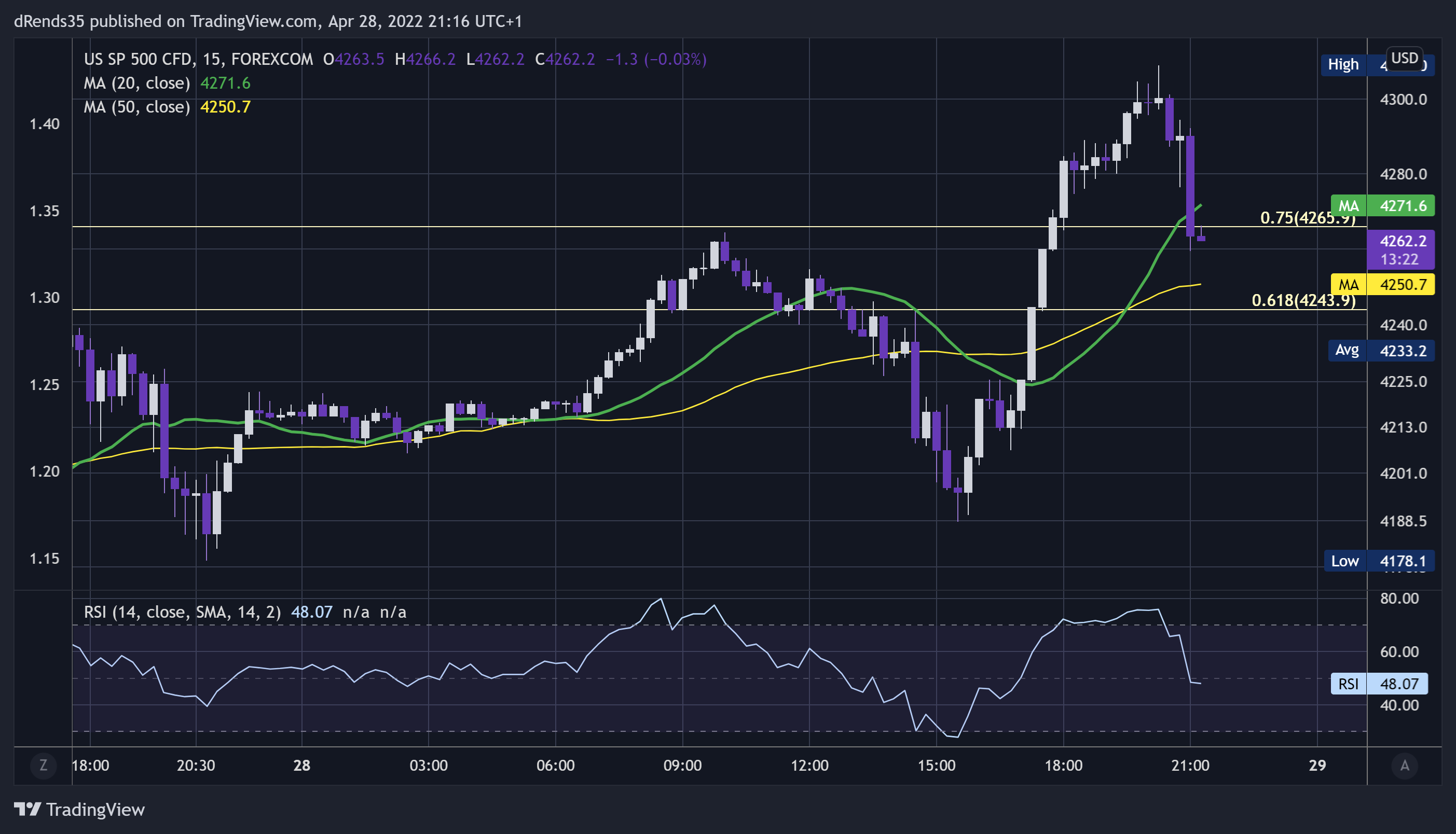Select the 0.618(4243.9) Fibonacci level label
Viewport: 1456px width, 834px height.
coord(1303,300)
